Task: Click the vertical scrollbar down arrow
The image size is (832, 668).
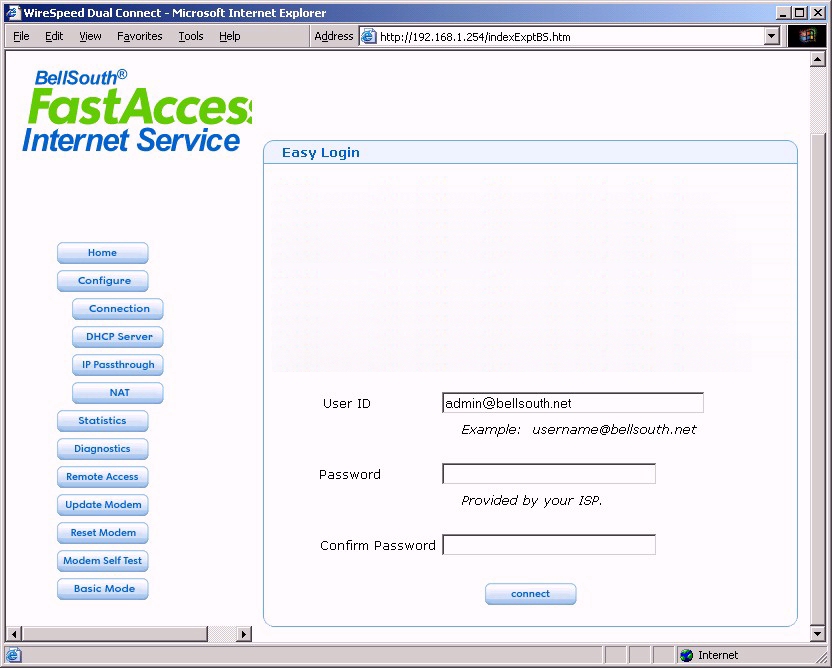Action: click(x=817, y=634)
